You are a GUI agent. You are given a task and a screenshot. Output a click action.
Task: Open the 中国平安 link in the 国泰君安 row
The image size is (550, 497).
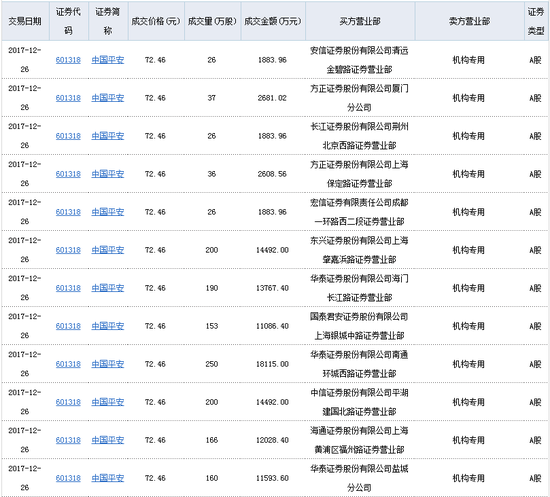click(108, 326)
